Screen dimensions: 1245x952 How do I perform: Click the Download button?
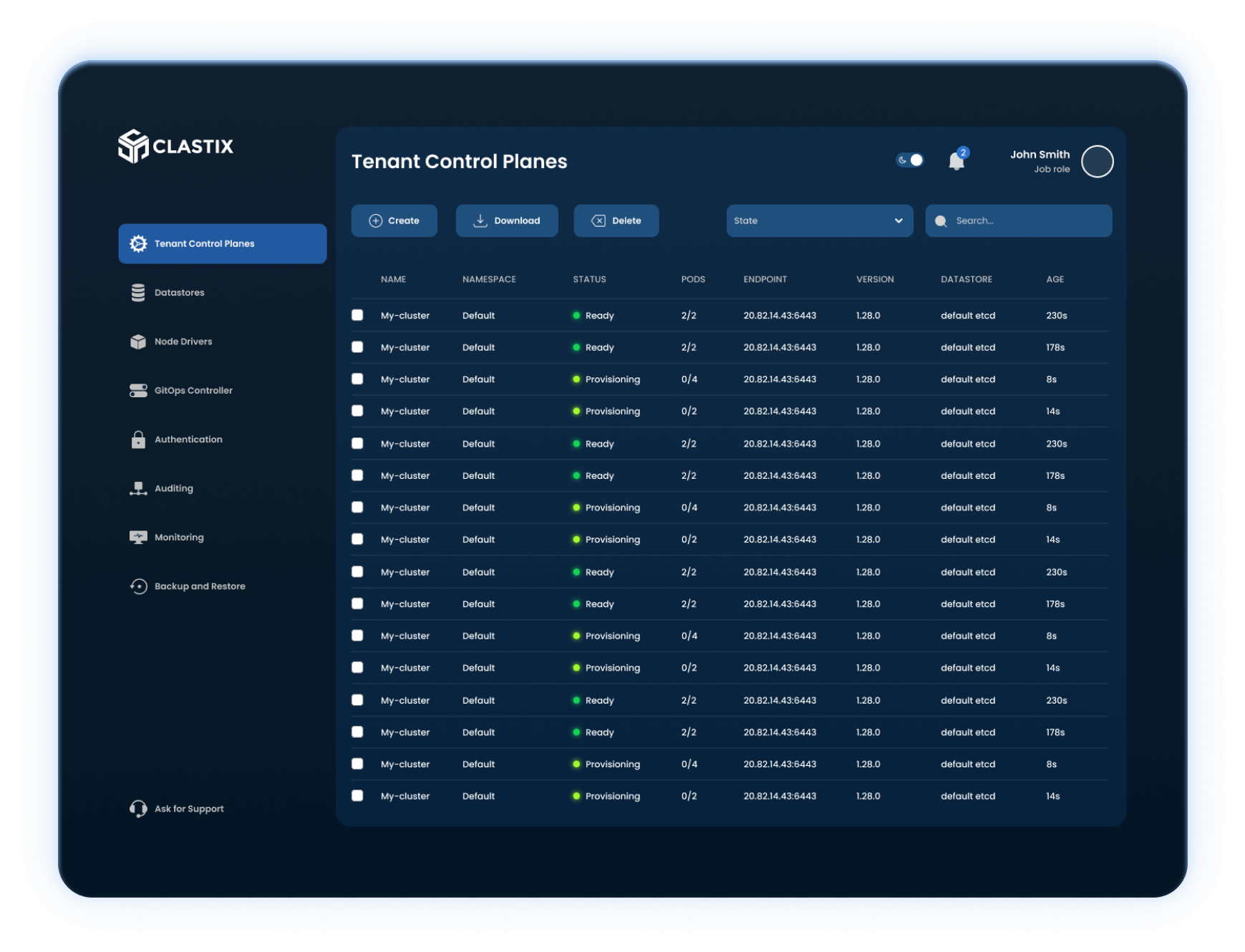pyautogui.click(x=507, y=220)
